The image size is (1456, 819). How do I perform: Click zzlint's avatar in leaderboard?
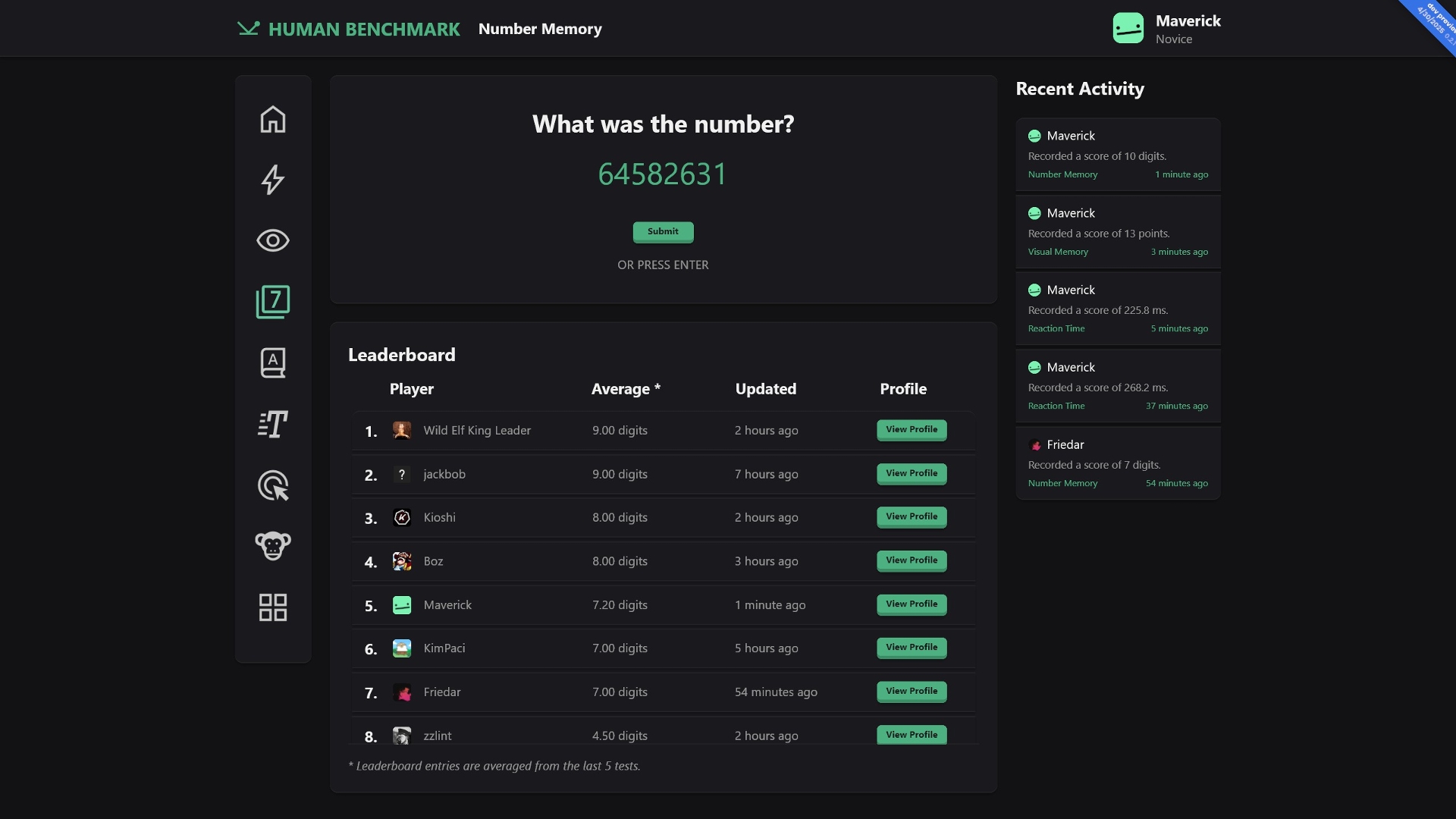coord(402,736)
